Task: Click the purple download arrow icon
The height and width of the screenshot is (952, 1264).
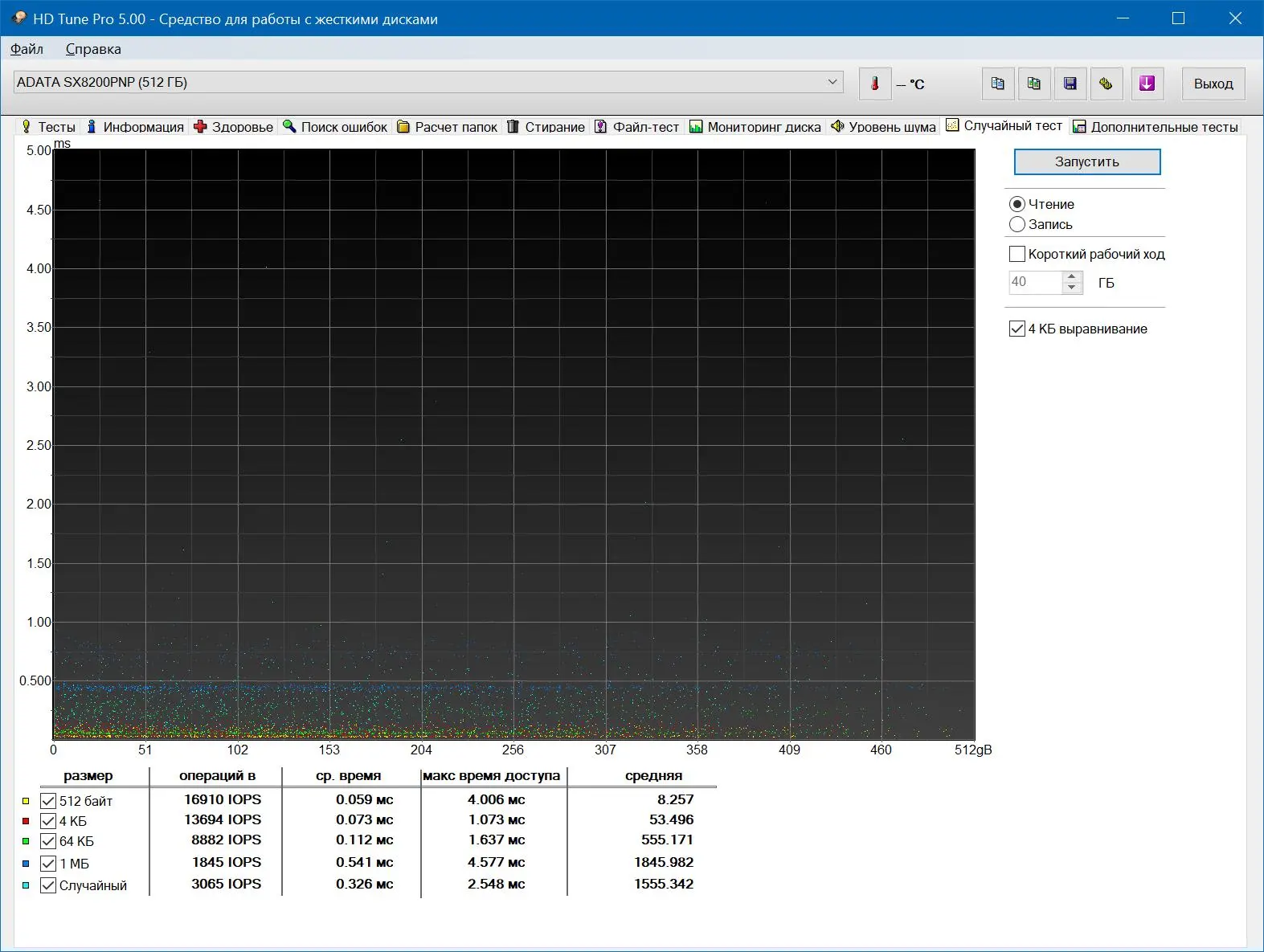Action: 1147,84
